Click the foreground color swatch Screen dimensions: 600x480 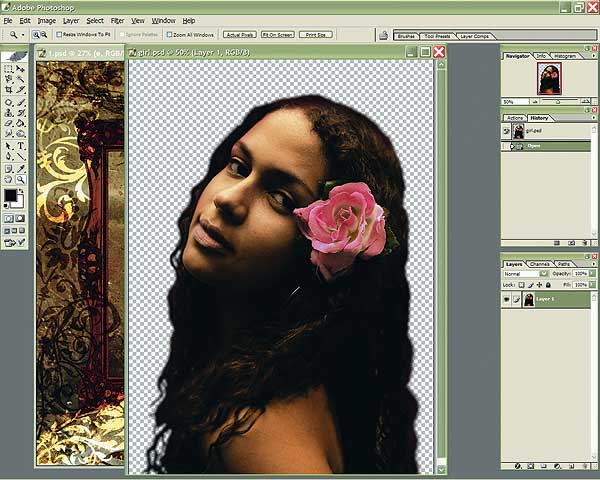11,195
